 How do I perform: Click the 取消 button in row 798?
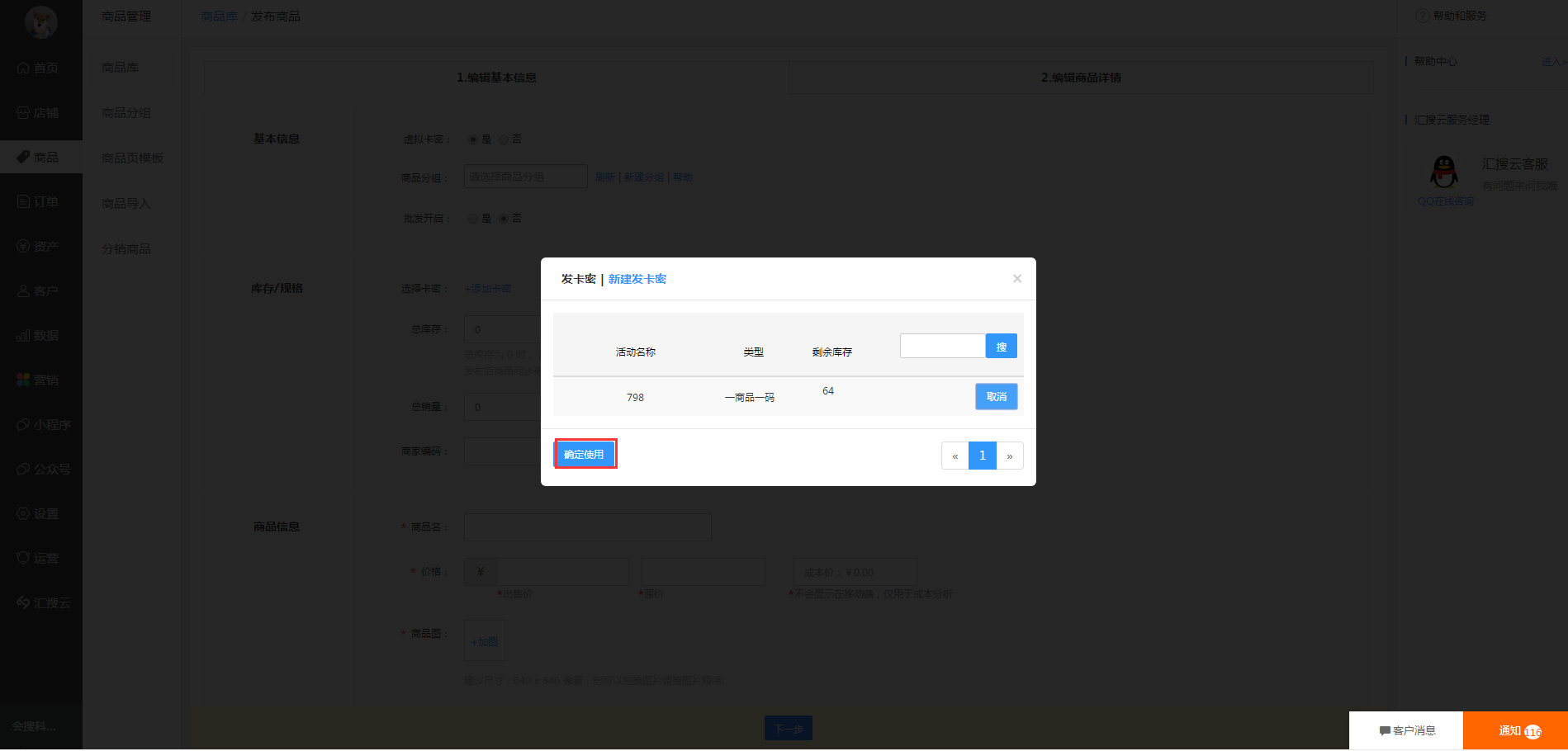996,397
